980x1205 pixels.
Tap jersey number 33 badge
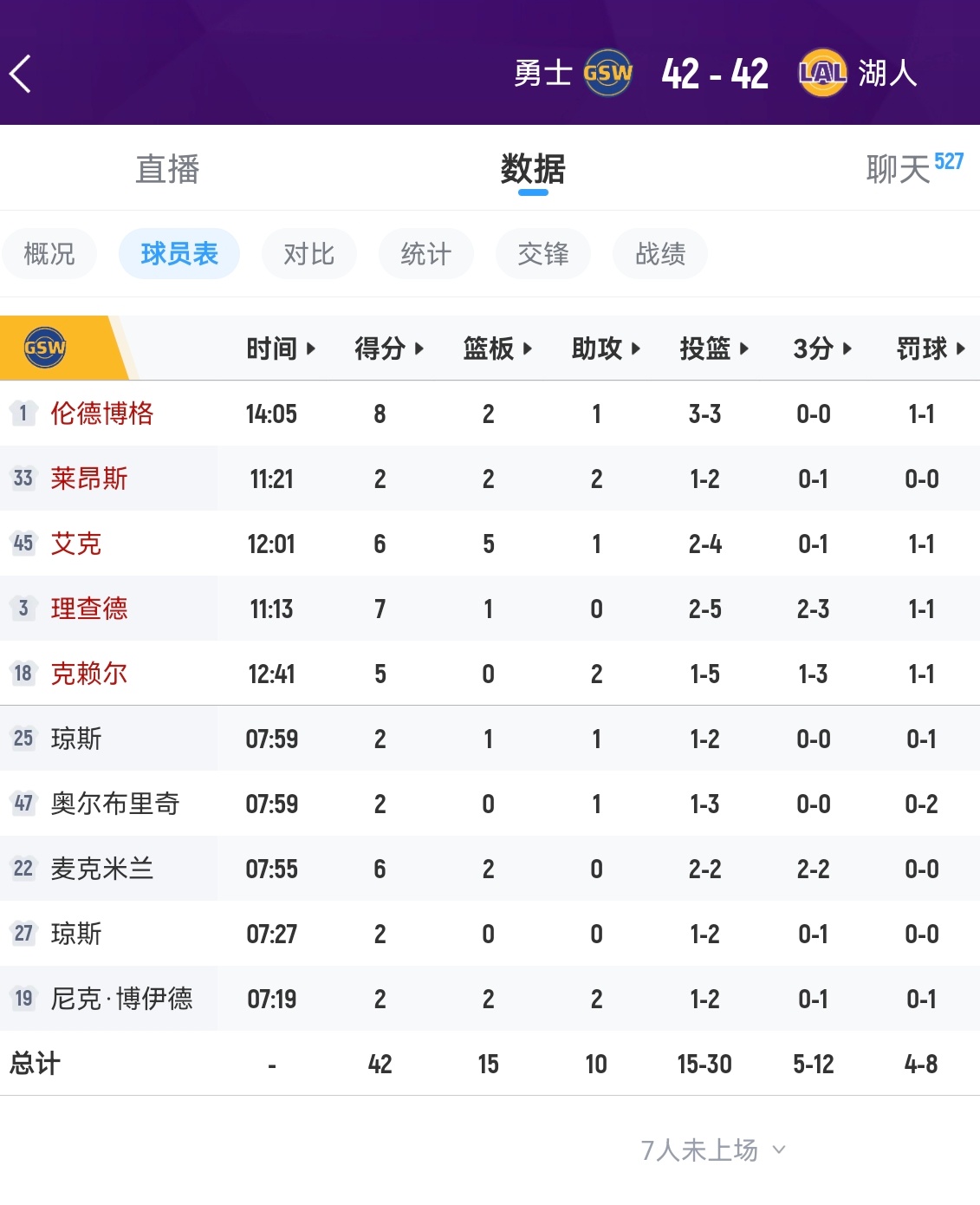[x=23, y=479]
